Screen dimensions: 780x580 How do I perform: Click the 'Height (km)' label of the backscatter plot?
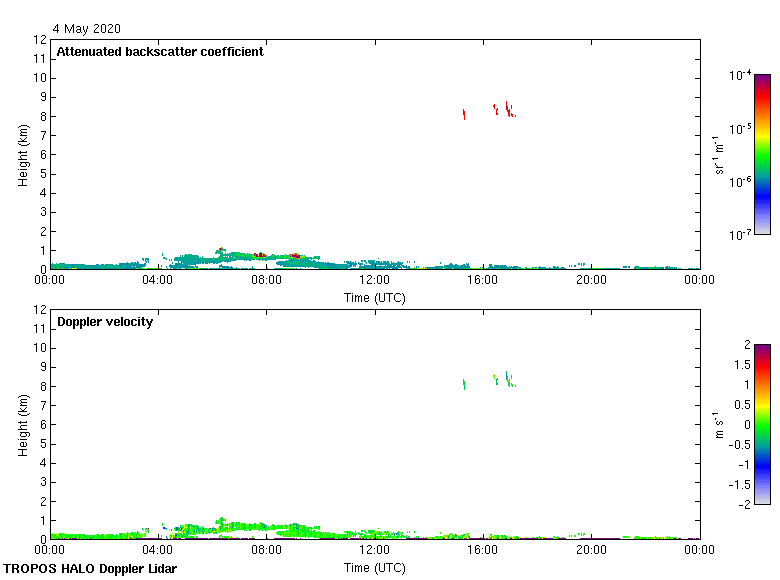point(23,155)
